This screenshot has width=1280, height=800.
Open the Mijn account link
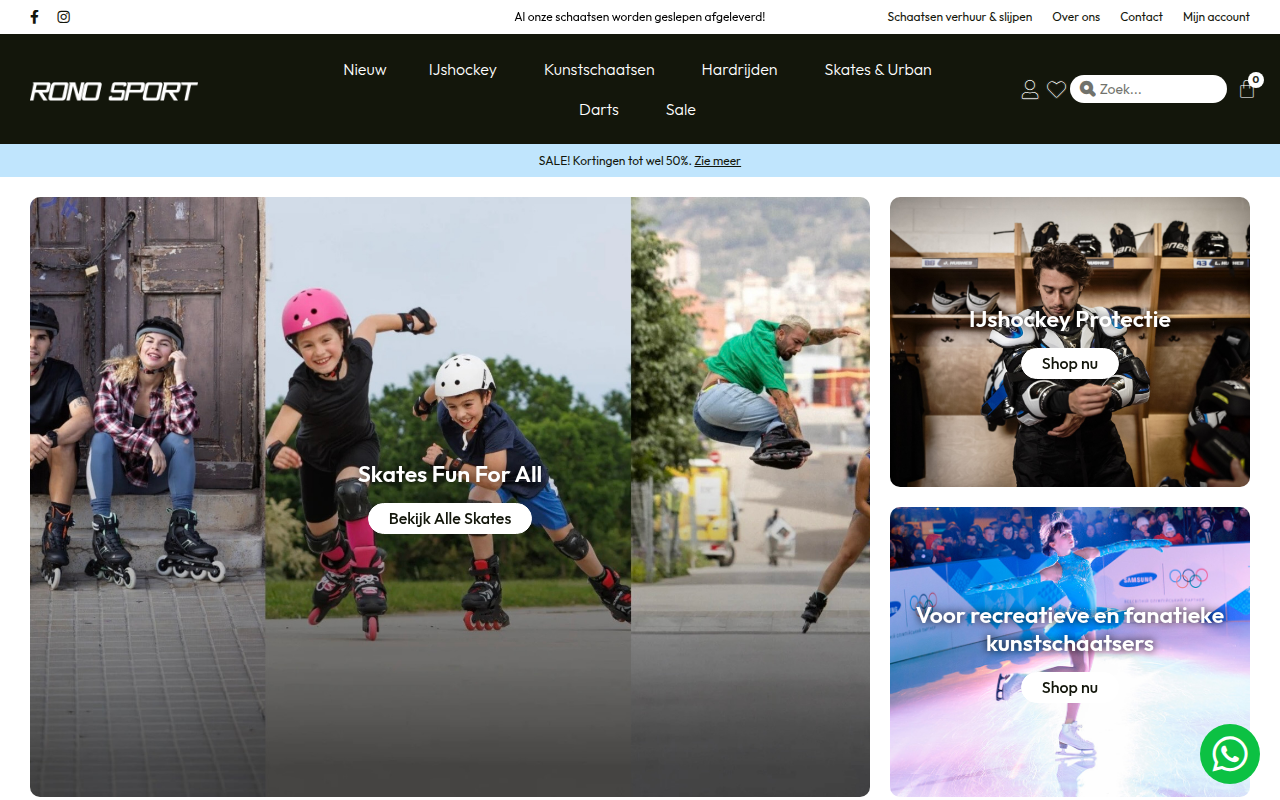point(1216,17)
